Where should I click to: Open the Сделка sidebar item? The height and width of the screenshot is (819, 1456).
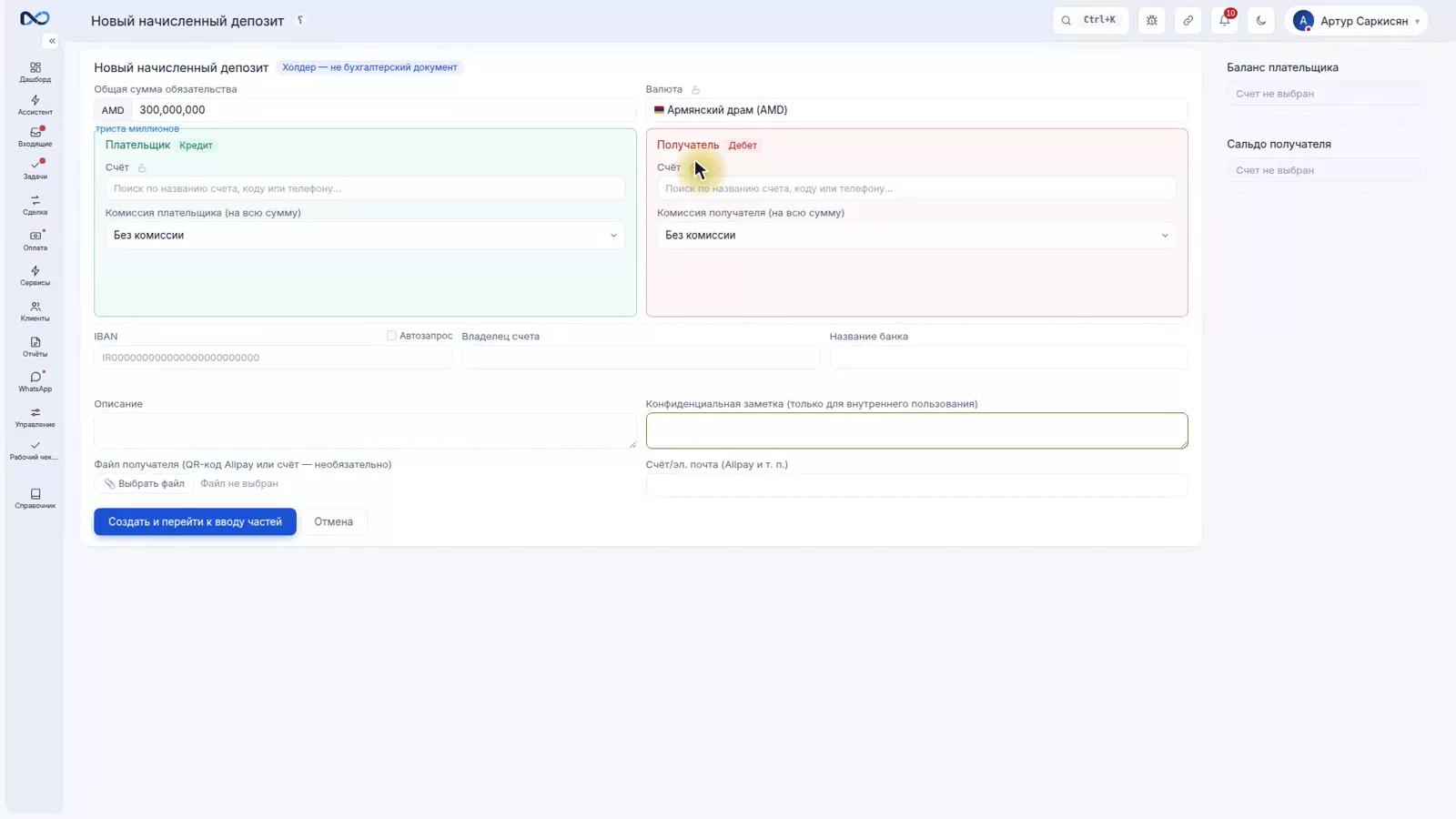[35, 205]
